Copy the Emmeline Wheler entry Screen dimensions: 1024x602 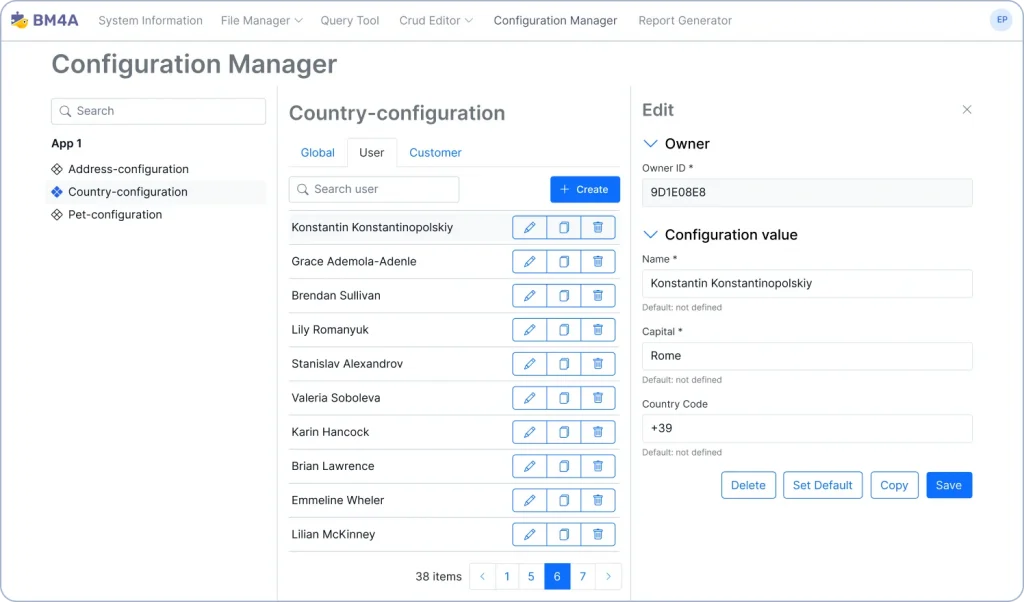coord(564,500)
